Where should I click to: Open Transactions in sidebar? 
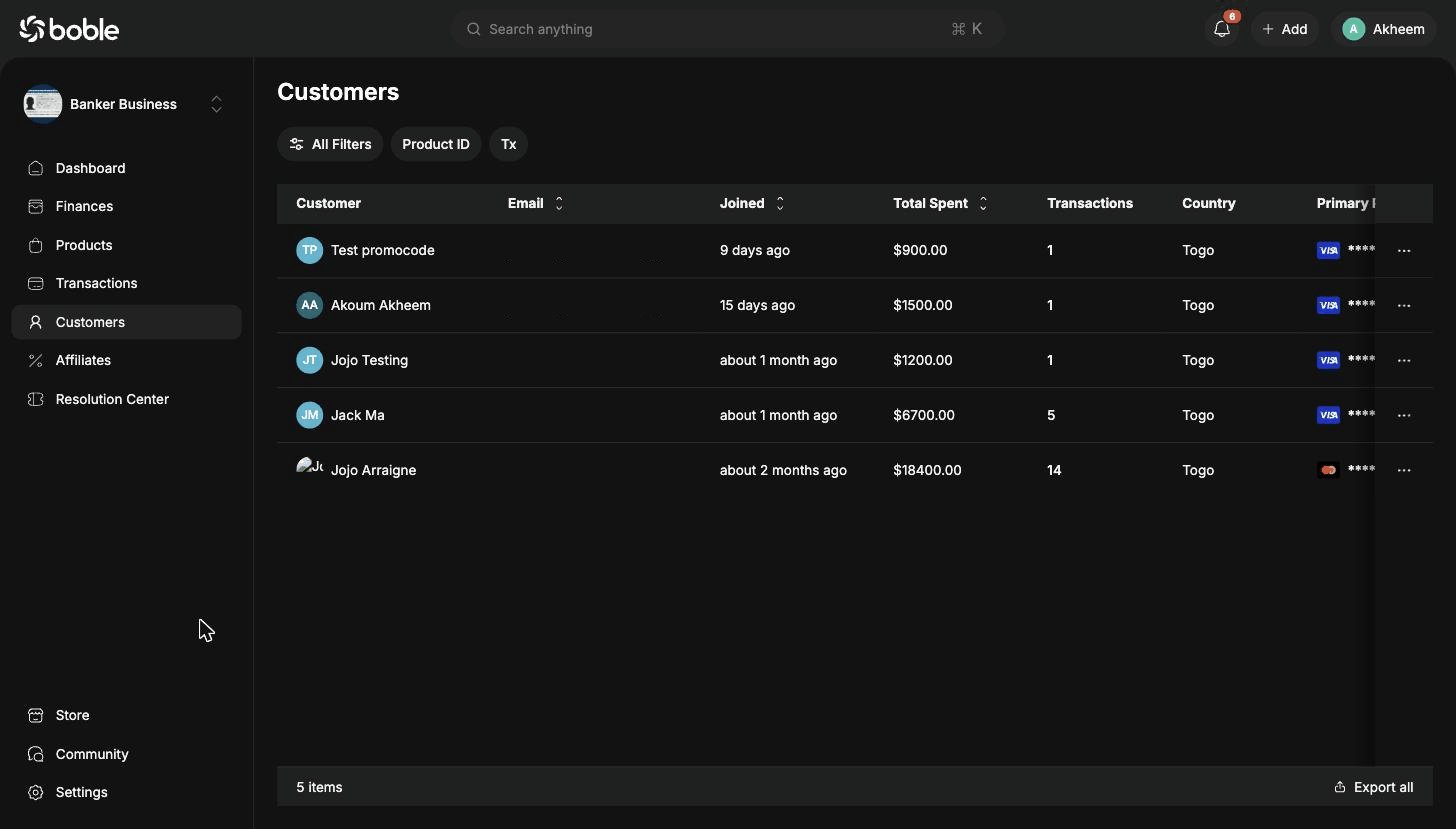(x=126, y=283)
